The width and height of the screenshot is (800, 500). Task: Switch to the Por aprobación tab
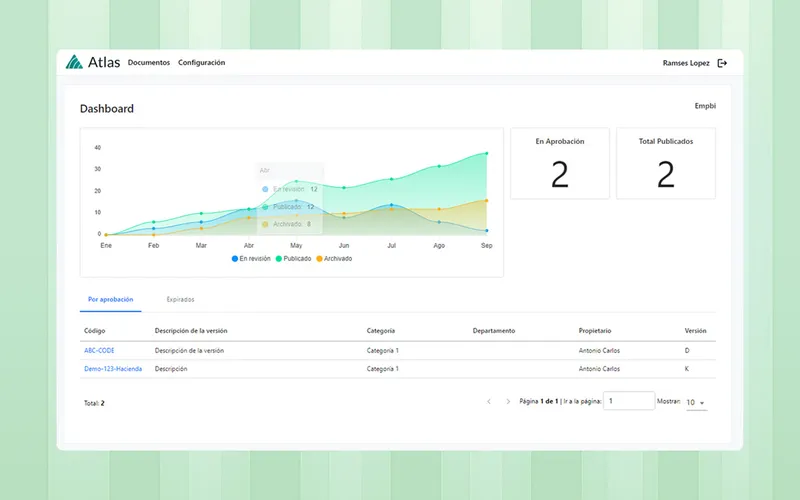pyautogui.click(x=111, y=299)
